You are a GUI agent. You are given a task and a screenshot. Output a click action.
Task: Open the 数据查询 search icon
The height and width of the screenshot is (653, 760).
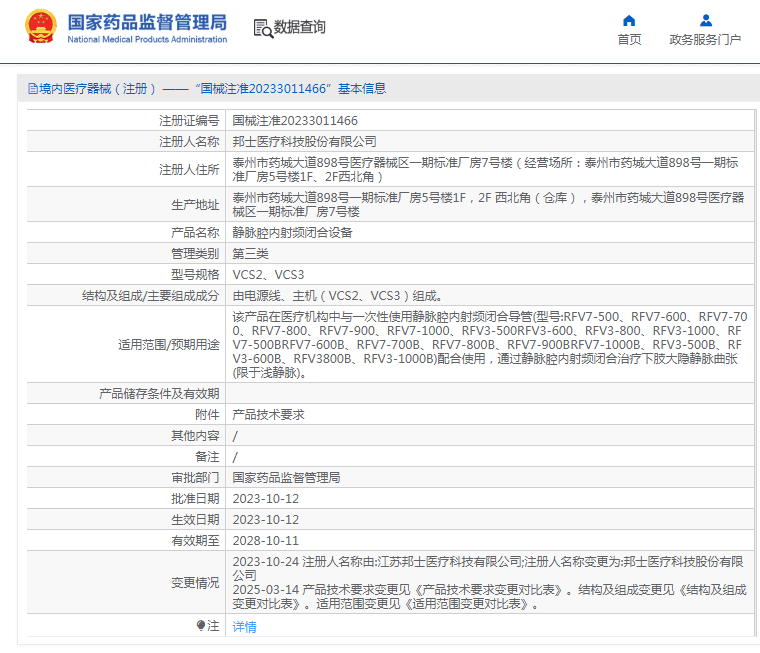pos(263,28)
